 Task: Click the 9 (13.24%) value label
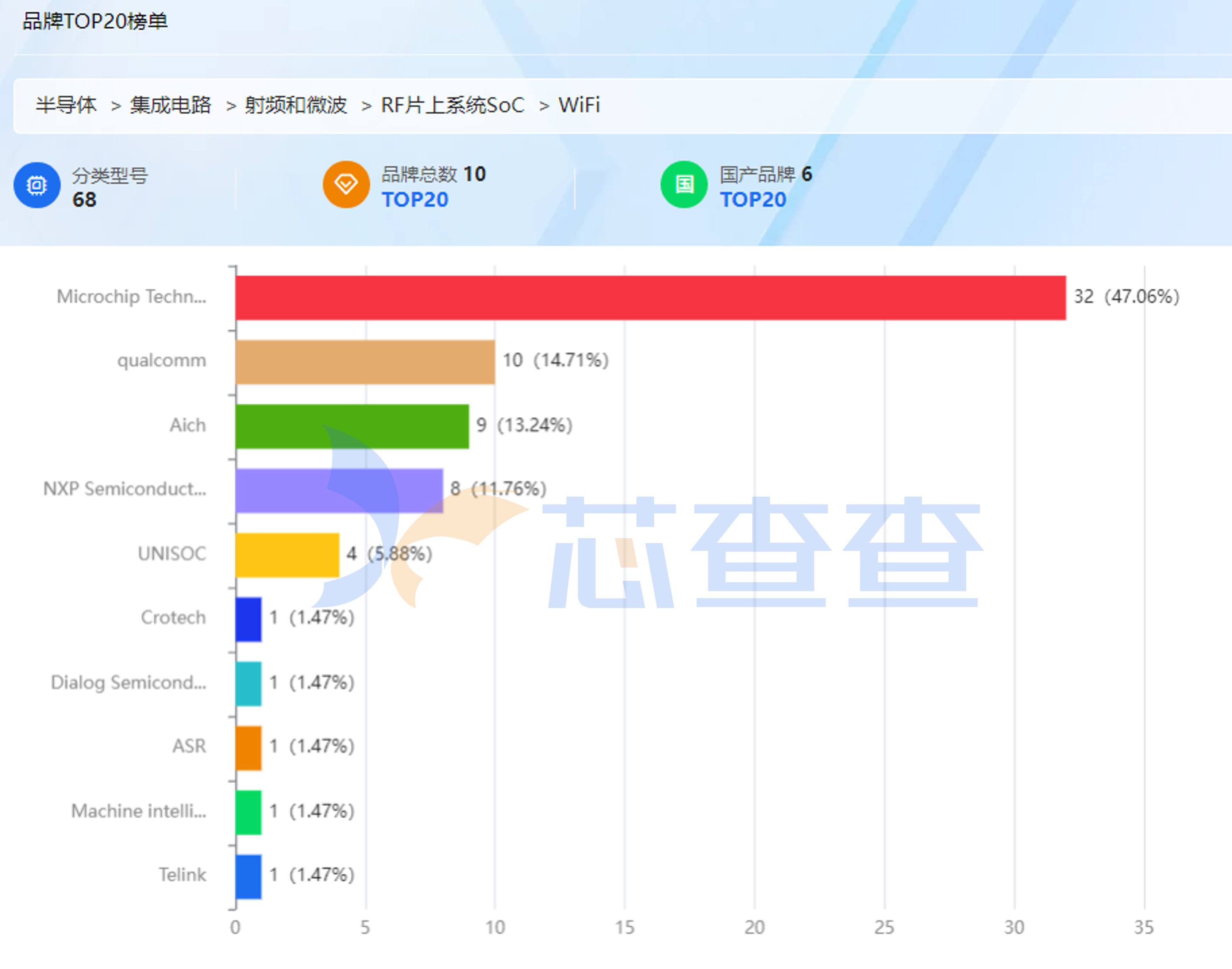524,425
